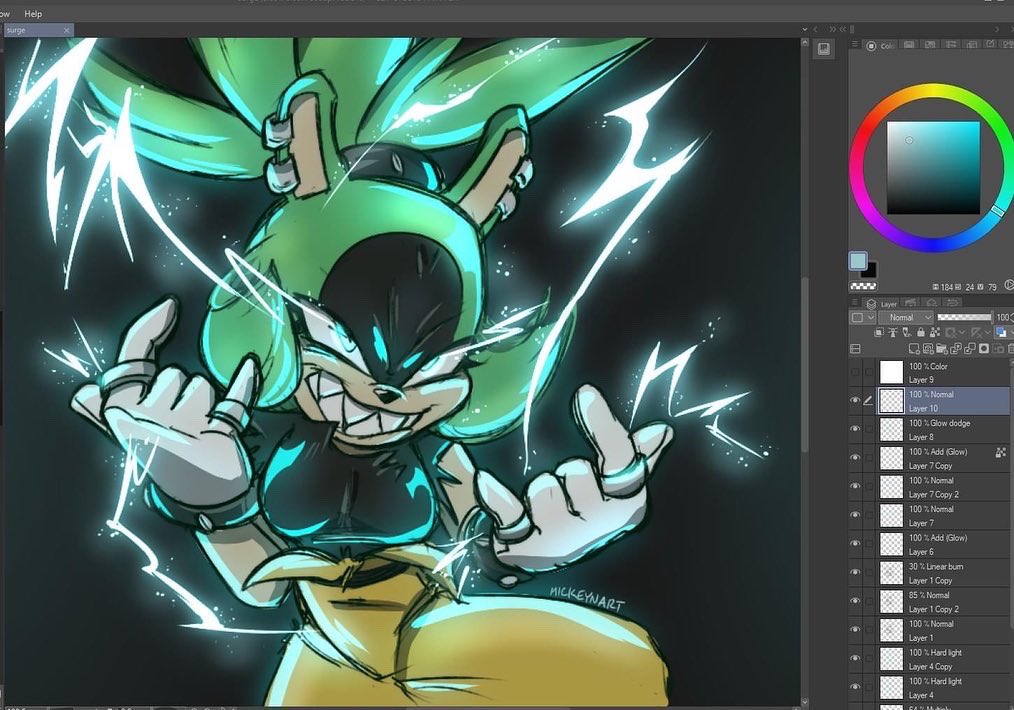Open the Normal blending mode dropdown

906,317
